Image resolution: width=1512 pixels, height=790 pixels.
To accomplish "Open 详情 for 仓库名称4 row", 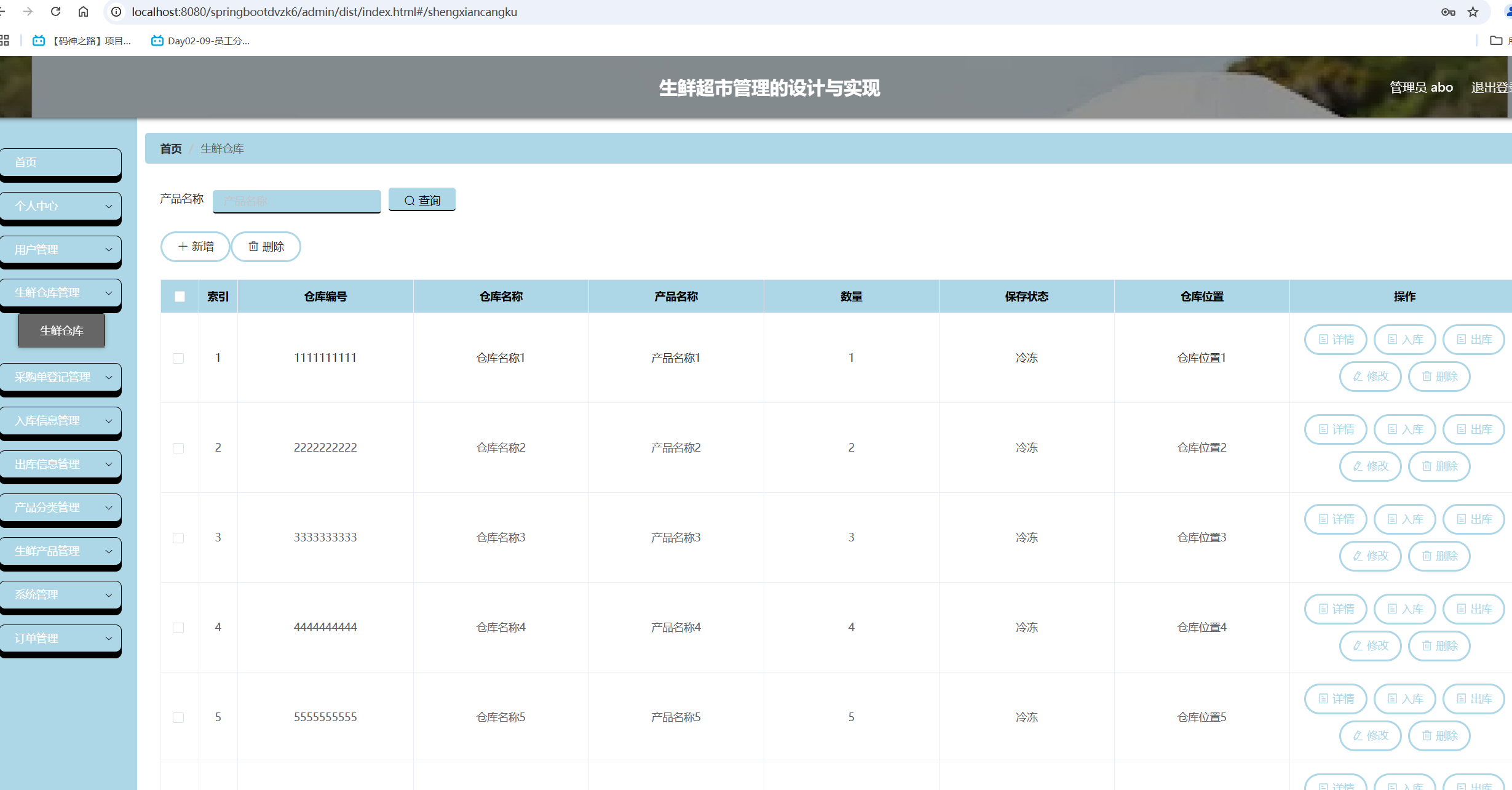I will (x=1336, y=609).
